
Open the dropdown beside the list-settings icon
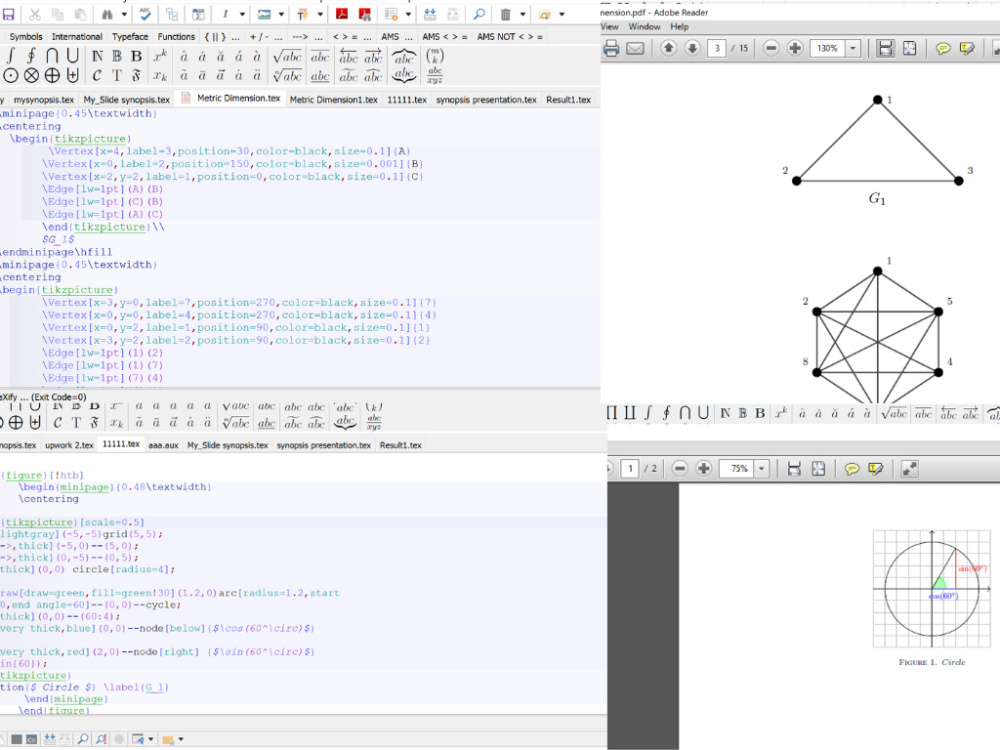(x=408, y=14)
